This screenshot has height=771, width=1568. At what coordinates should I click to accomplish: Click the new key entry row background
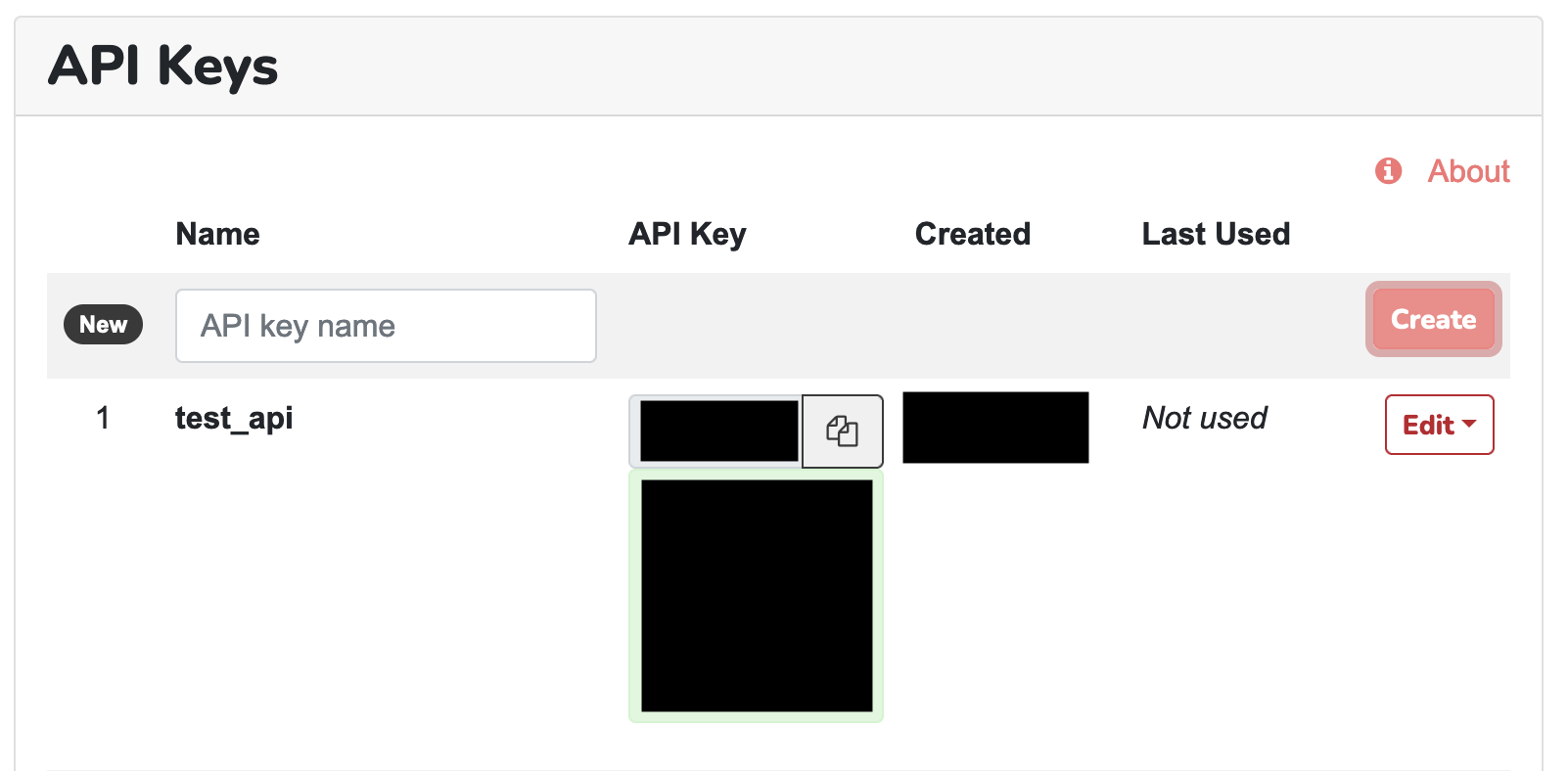coord(979,326)
